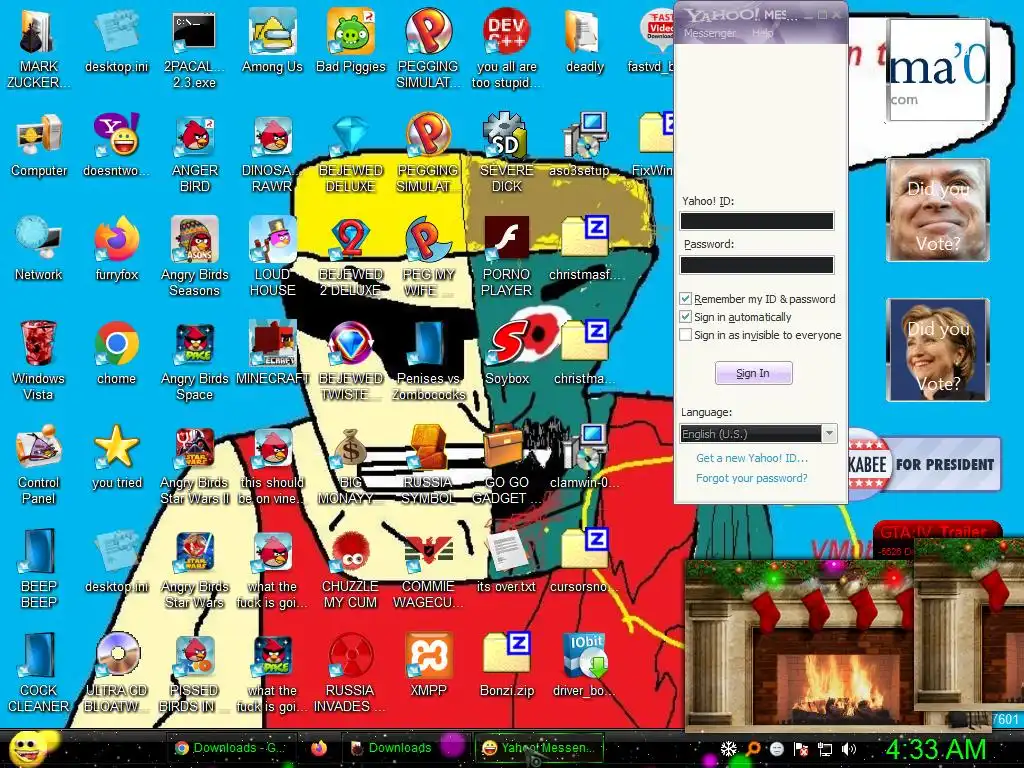The width and height of the screenshot is (1024, 768).
Task: Click the network tray icon
Action: click(x=825, y=749)
